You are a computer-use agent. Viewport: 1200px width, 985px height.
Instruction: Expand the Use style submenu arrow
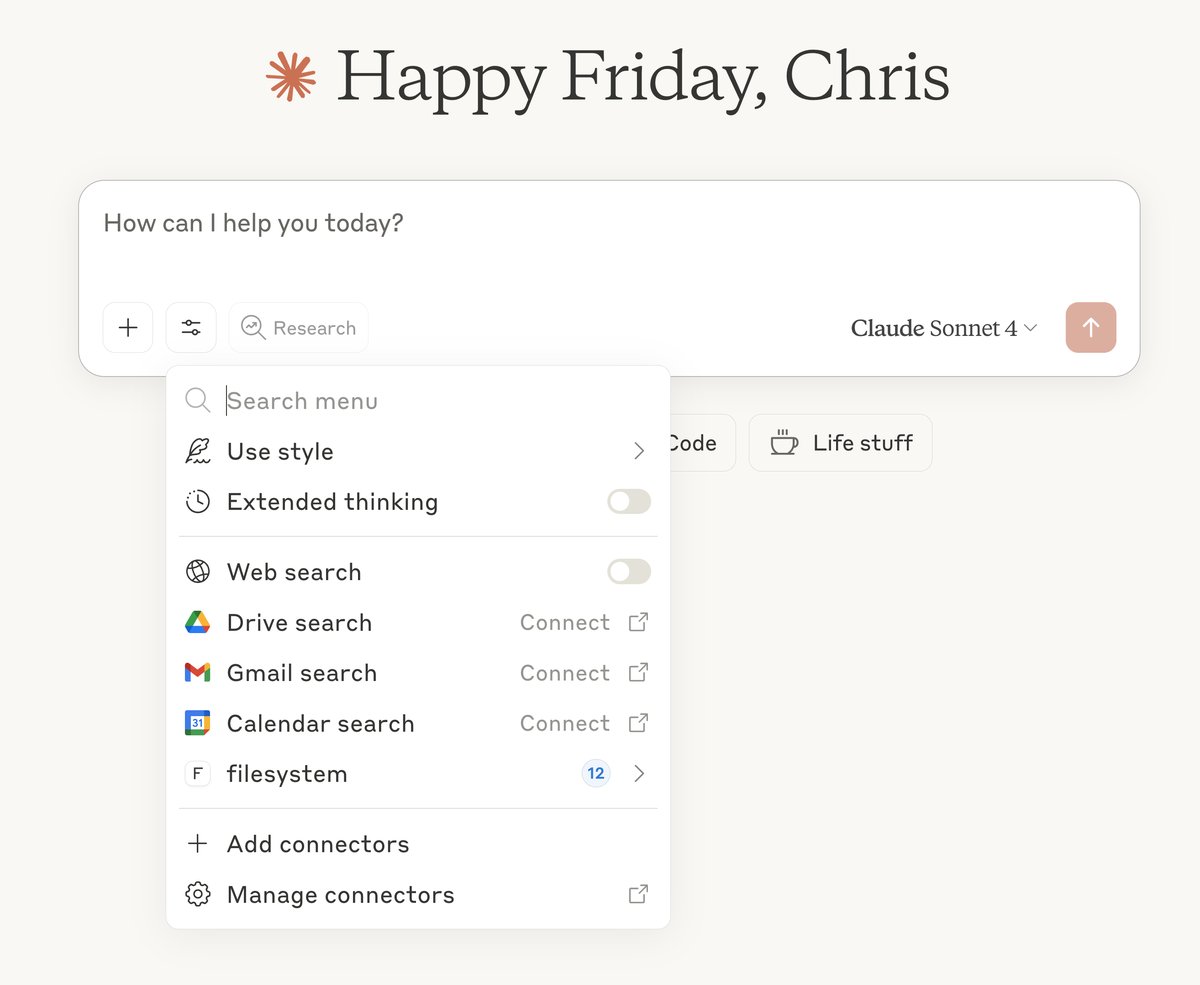639,452
